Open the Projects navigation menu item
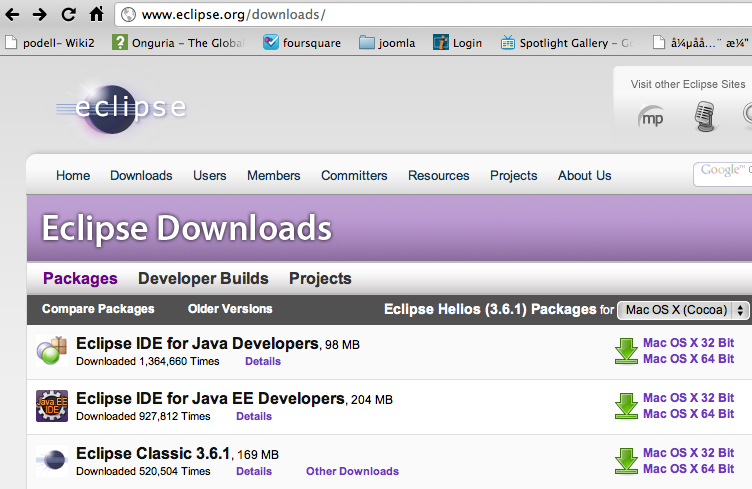This screenshot has width=752, height=489. pos(513,176)
